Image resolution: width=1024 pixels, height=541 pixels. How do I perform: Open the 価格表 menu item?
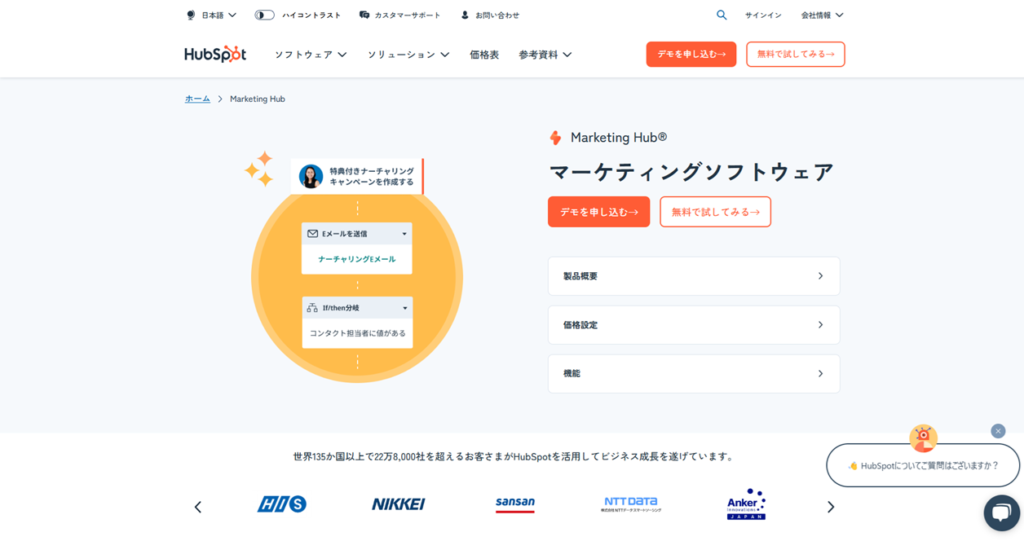(x=484, y=54)
